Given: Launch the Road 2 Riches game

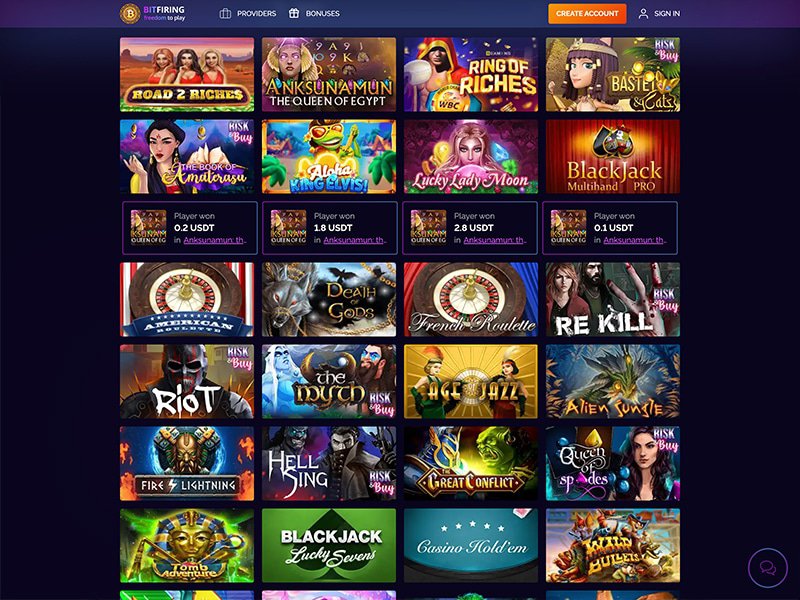Looking at the screenshot, I should 187,74.
